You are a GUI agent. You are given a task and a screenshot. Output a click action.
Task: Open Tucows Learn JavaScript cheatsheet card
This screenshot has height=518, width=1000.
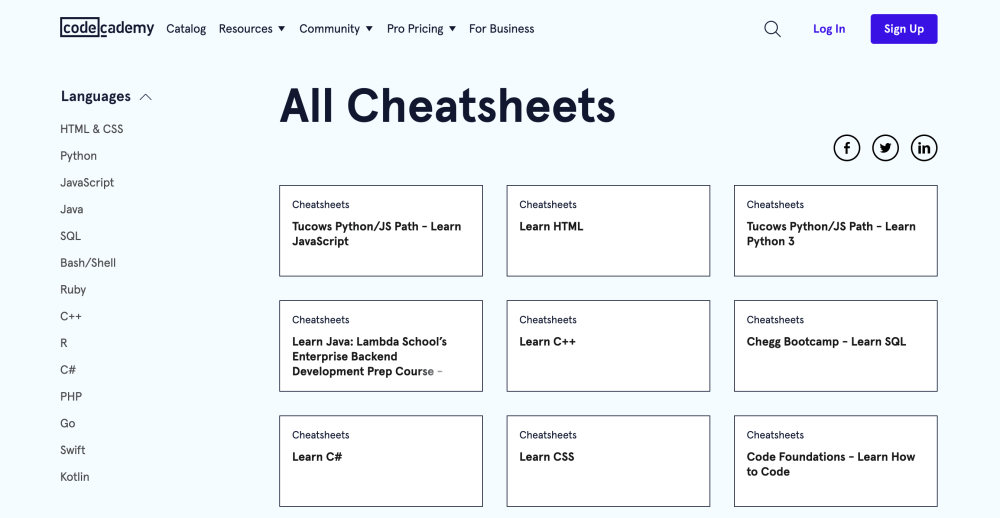(381, 231)
